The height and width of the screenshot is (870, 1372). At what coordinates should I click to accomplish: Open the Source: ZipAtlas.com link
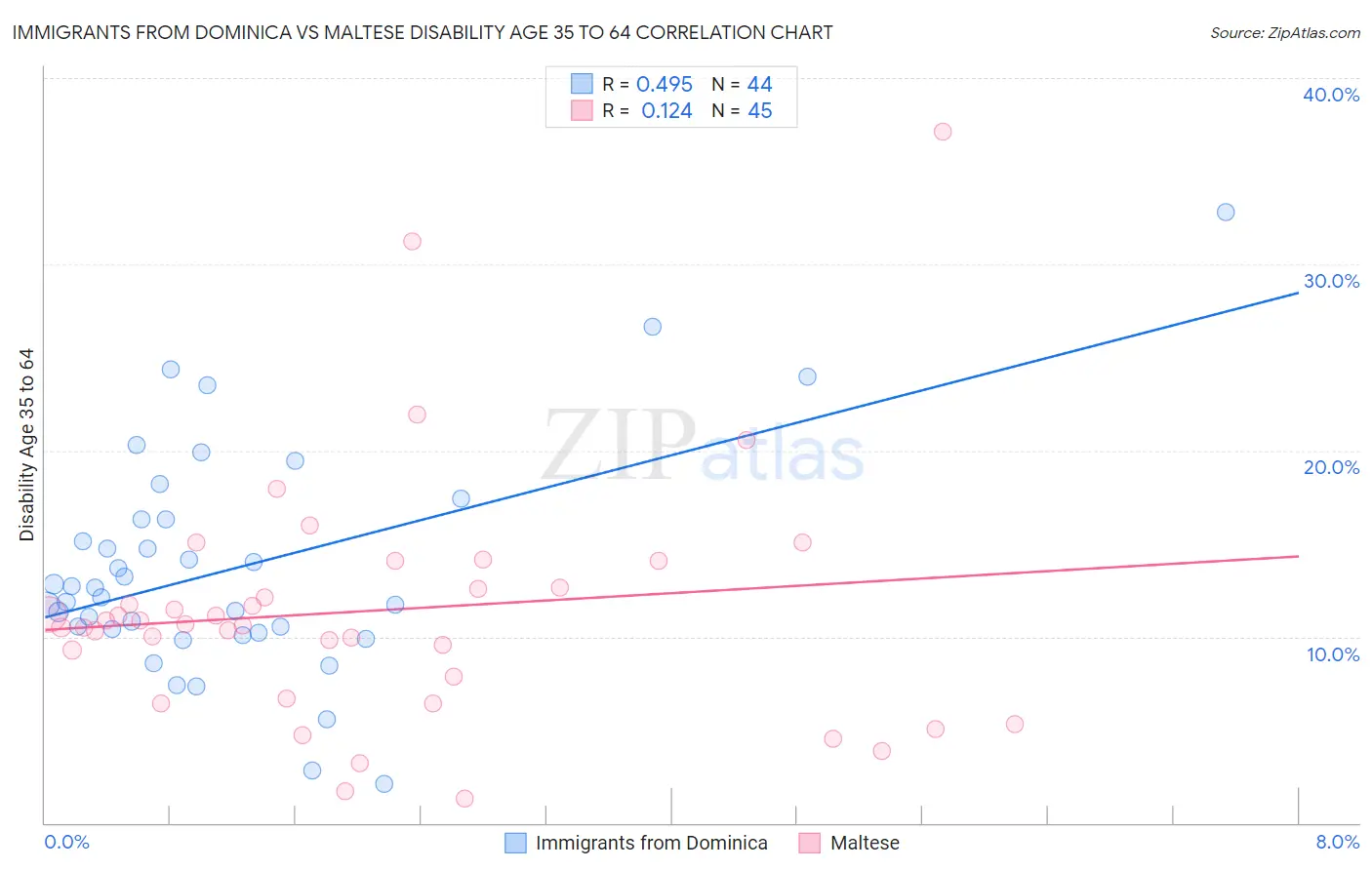tap(1285, 32)
